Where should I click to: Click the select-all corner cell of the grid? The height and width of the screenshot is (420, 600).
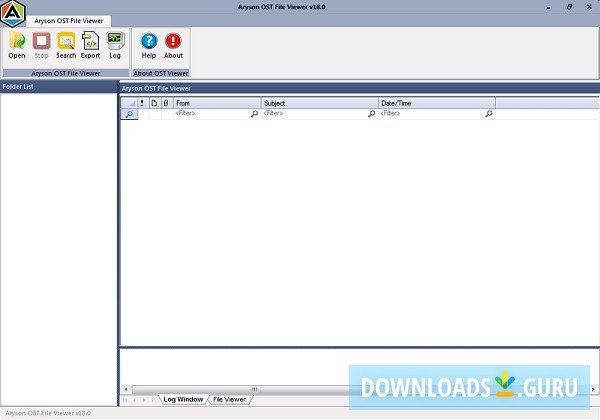coord(129,103)
